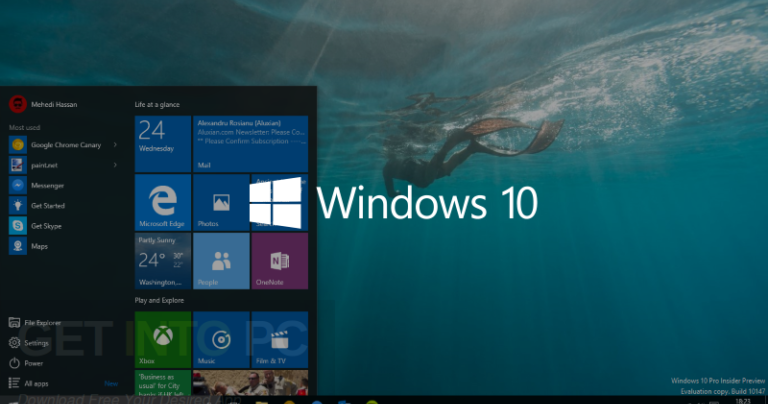
Task: Open the Mail live tile
Action: pos(250,144)
